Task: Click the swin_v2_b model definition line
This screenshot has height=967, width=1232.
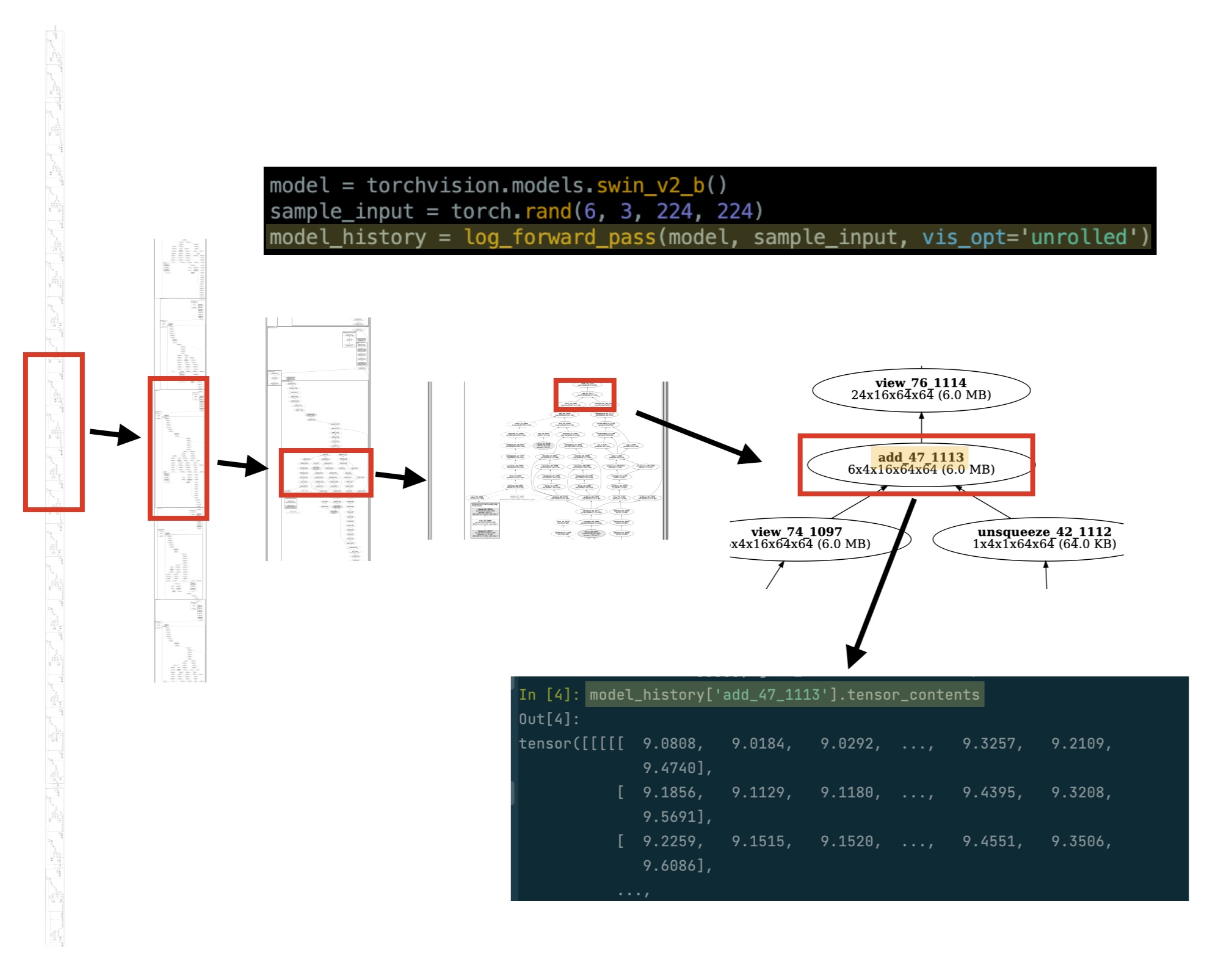Action: [x=498, y=185]
